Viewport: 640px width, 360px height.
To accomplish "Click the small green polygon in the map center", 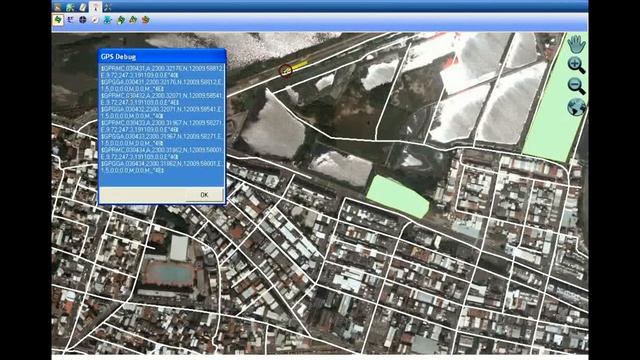I will [398, 197].
